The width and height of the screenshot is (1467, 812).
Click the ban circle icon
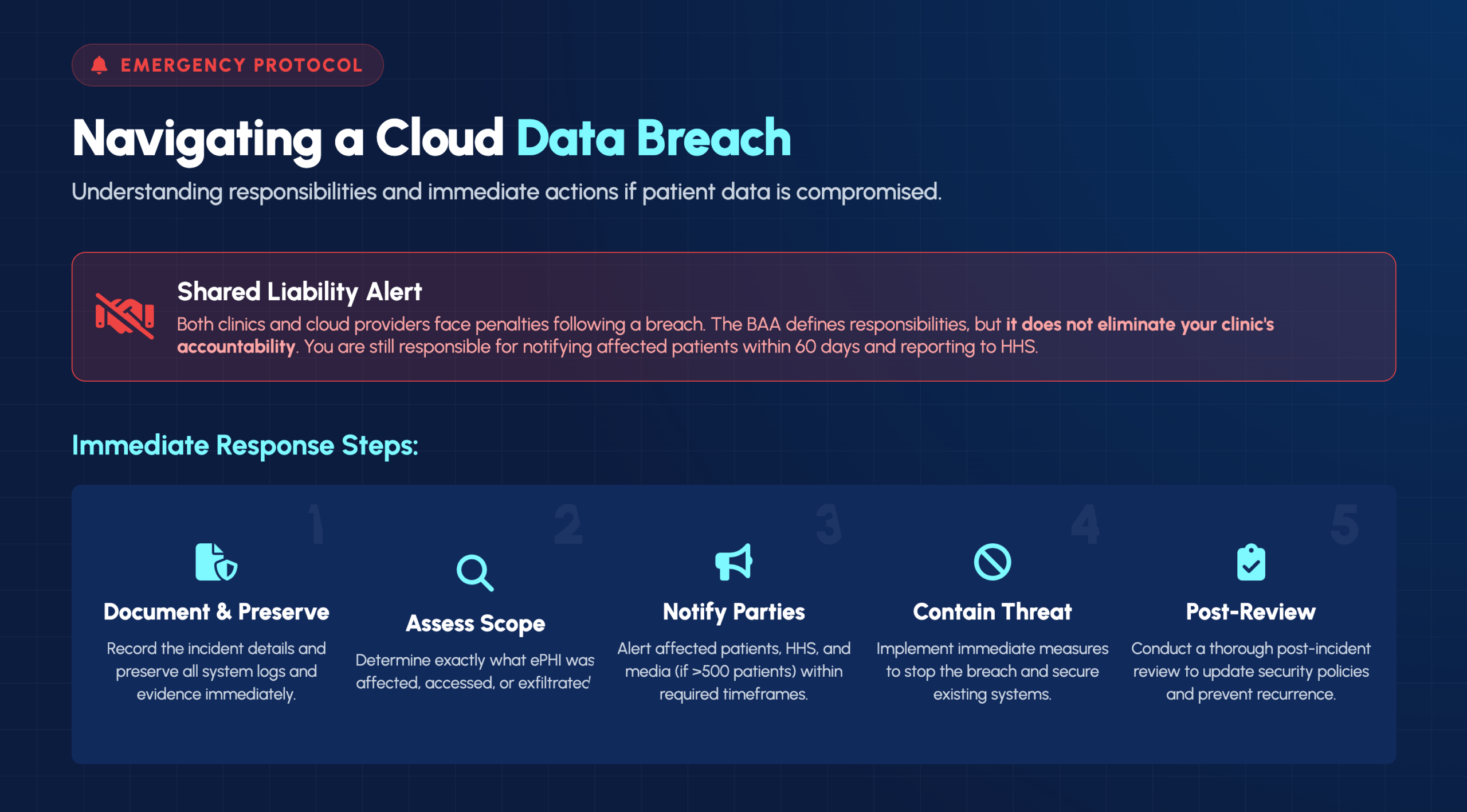pos(992,562)
